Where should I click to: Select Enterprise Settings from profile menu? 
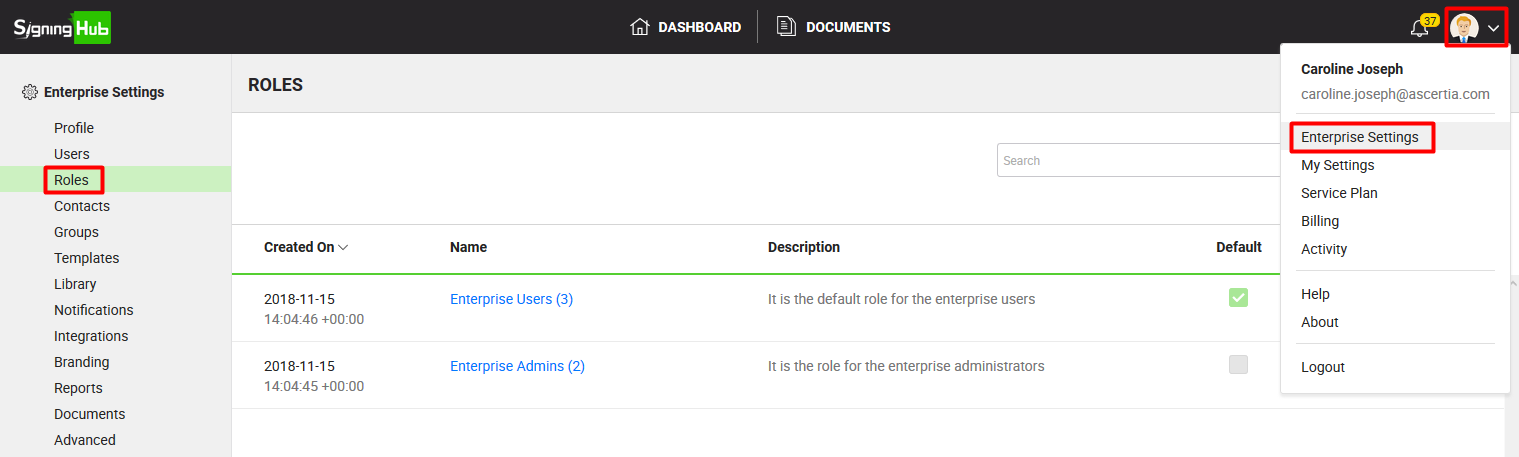coord(1359,137)
